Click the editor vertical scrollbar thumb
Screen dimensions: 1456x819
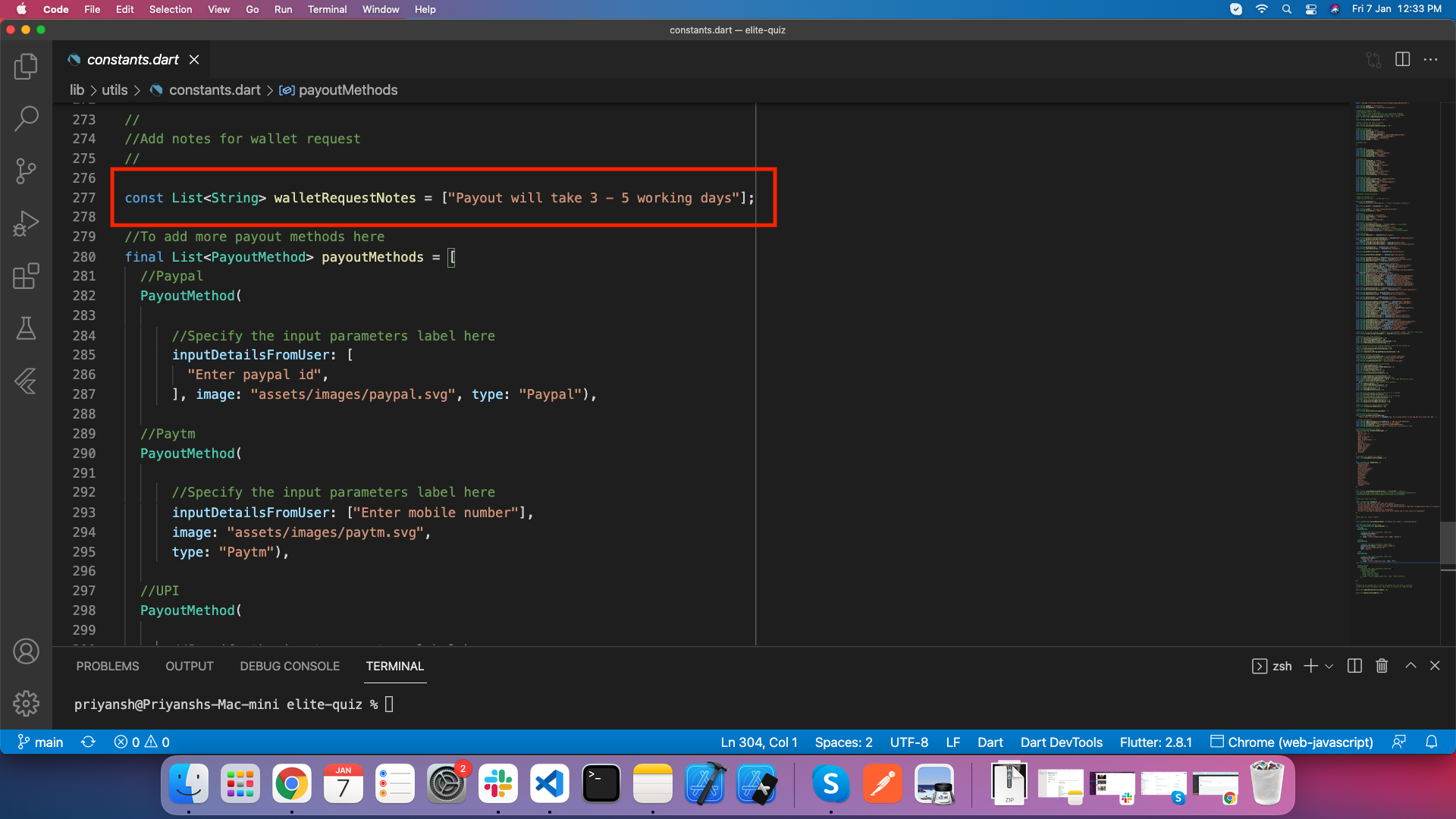tap(1447, 542)
